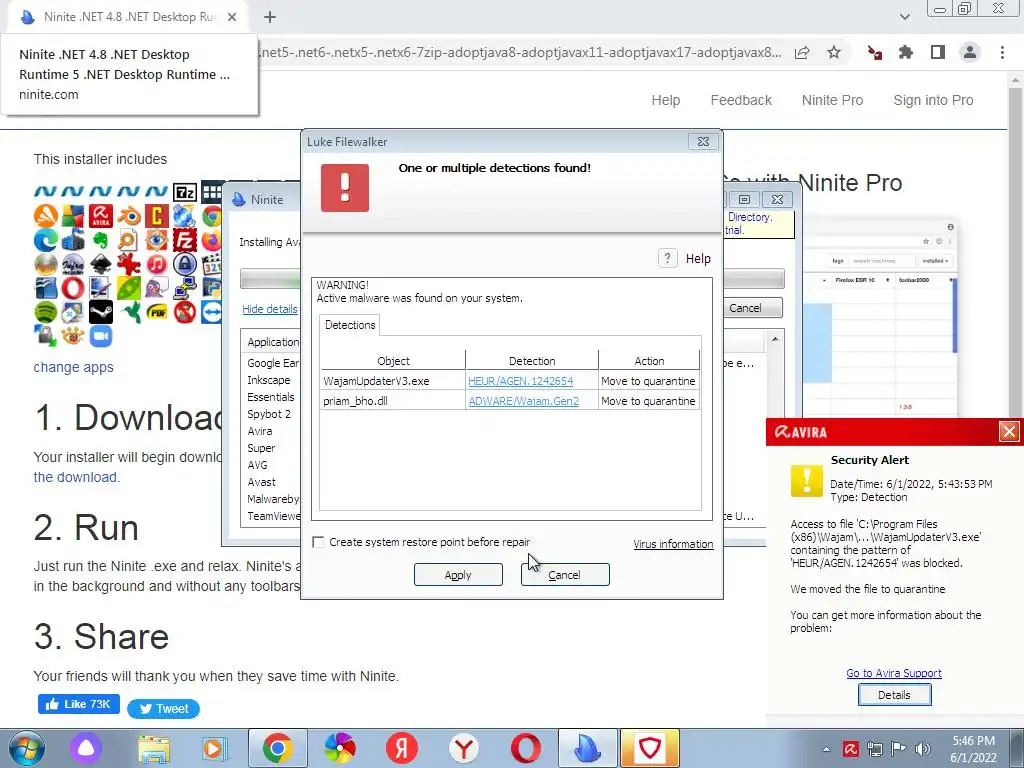Open the Help link in Ninite header
Screen dimensions: 1024x768
(x=665, y=100)
